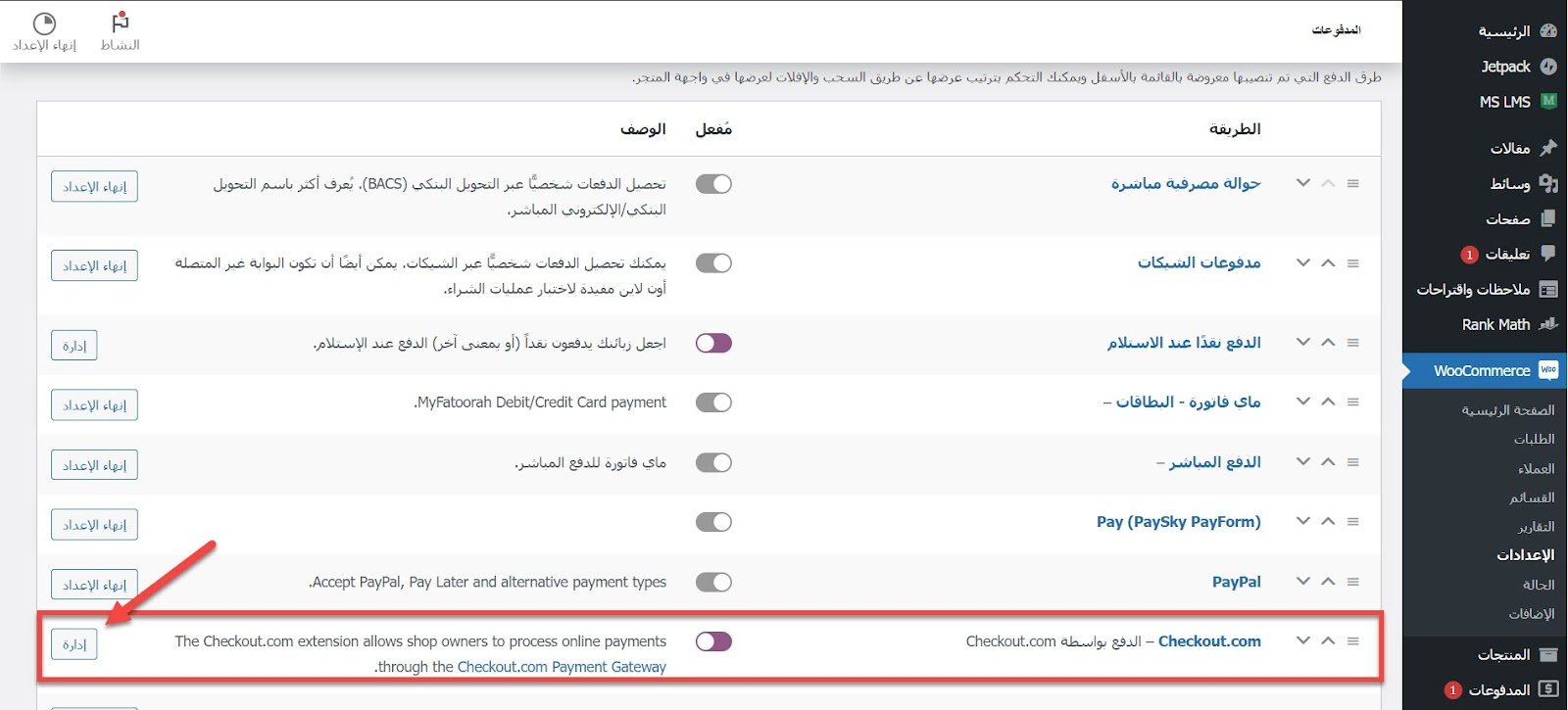Disable the Checkout.com toggle
Image resolution: width=1568 pixels, height=710 pixels.
coord(713,641)
